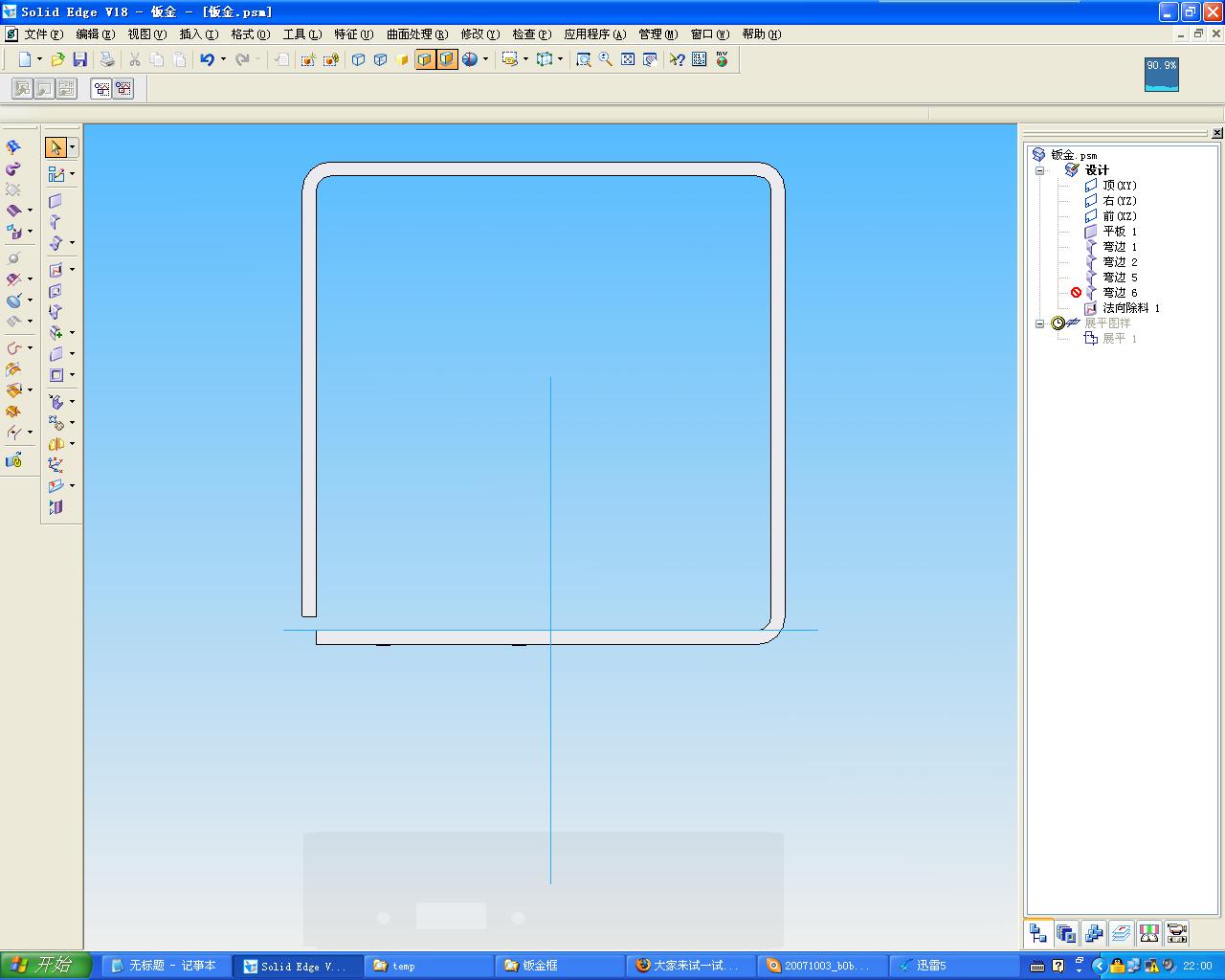This screenshot has height=980, width=1225.
Task: Open the 特征(U) menu
Action: (354, 34)
